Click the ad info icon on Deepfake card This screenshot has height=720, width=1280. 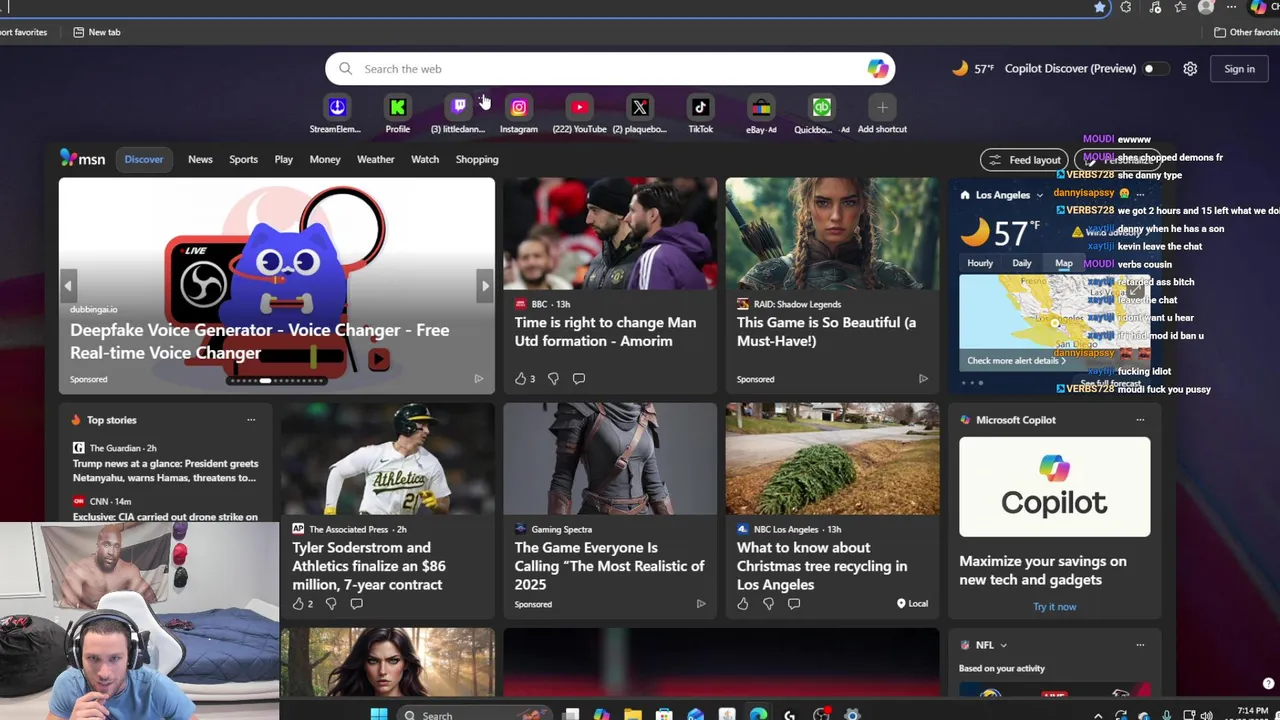[478, 379]
